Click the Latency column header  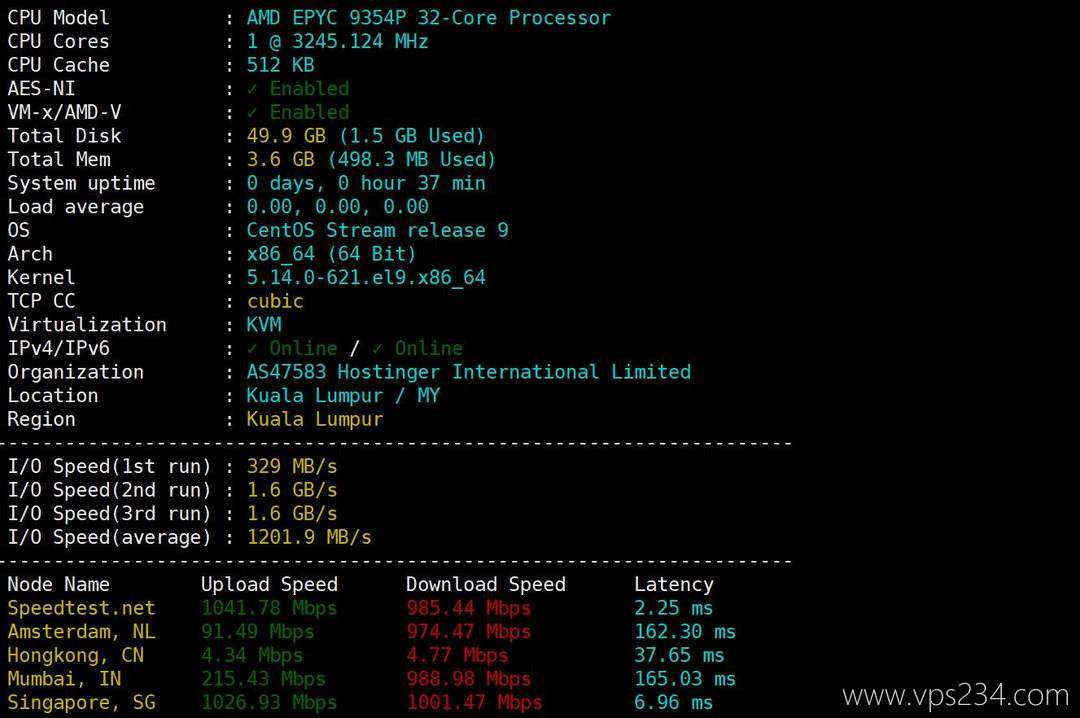pos(674,585)
